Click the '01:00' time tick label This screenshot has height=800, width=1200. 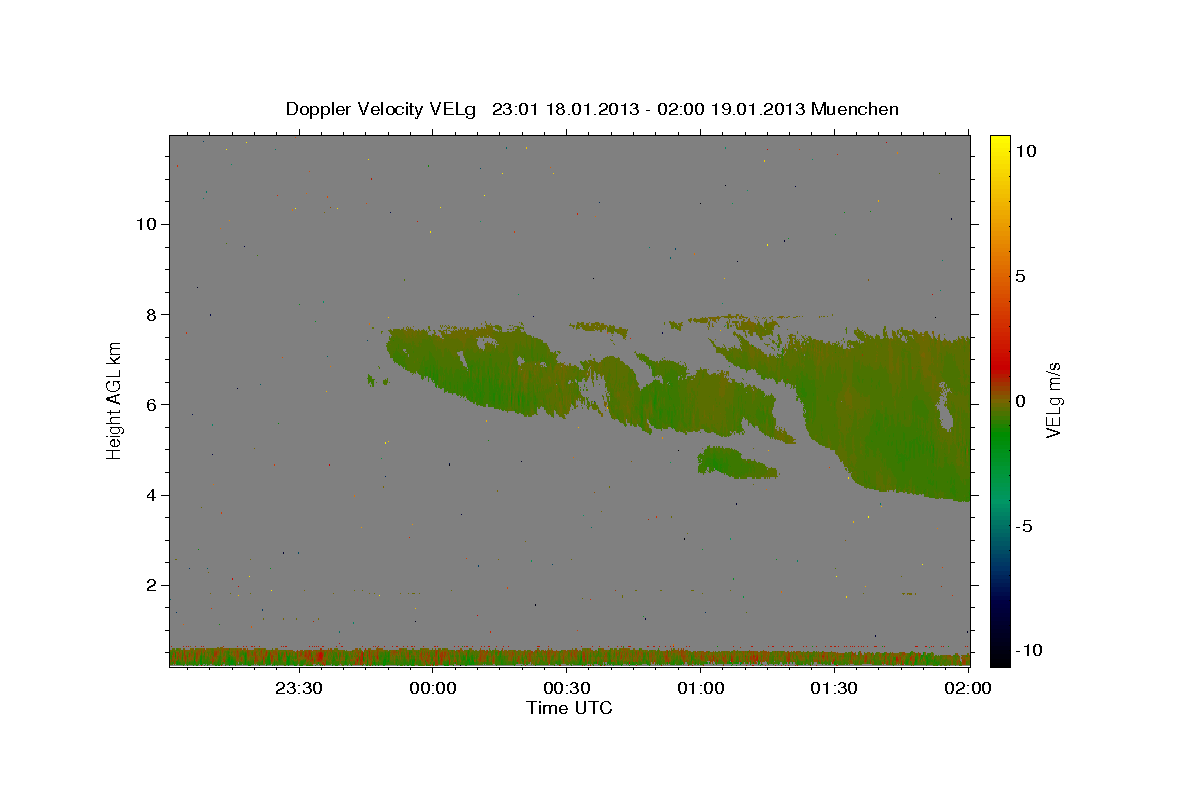[x=700, y=688]
